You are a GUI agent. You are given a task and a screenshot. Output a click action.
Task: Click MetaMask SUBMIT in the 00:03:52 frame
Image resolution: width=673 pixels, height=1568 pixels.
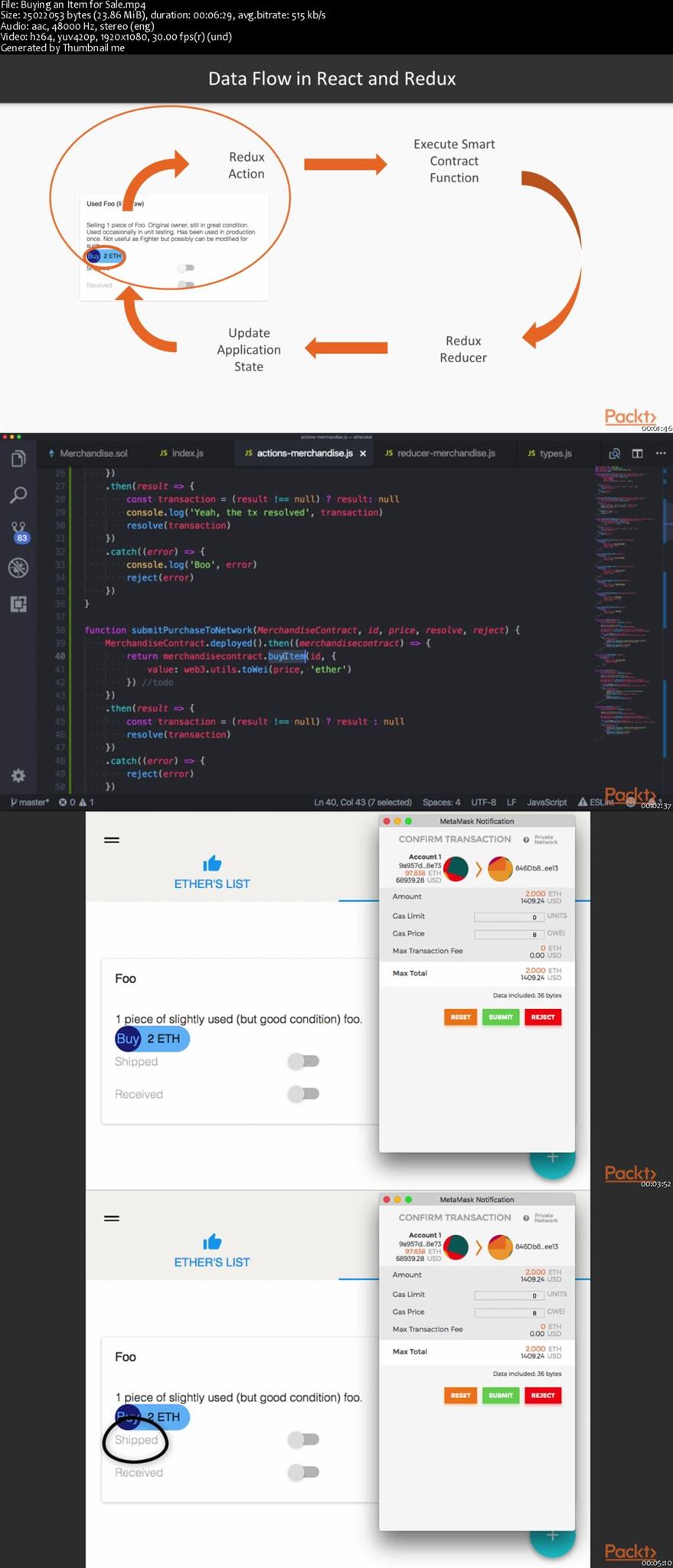click(501, 1017)
